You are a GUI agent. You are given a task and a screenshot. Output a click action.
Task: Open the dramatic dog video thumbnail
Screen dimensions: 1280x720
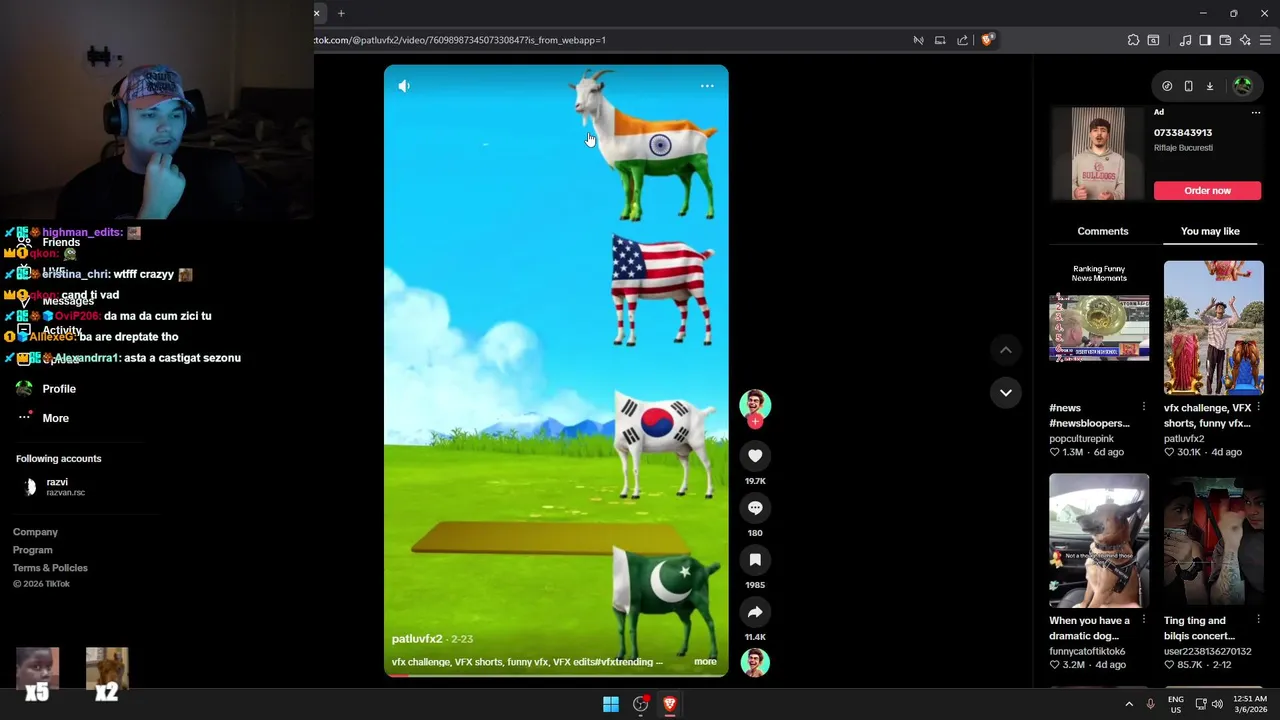point(1099,540)
